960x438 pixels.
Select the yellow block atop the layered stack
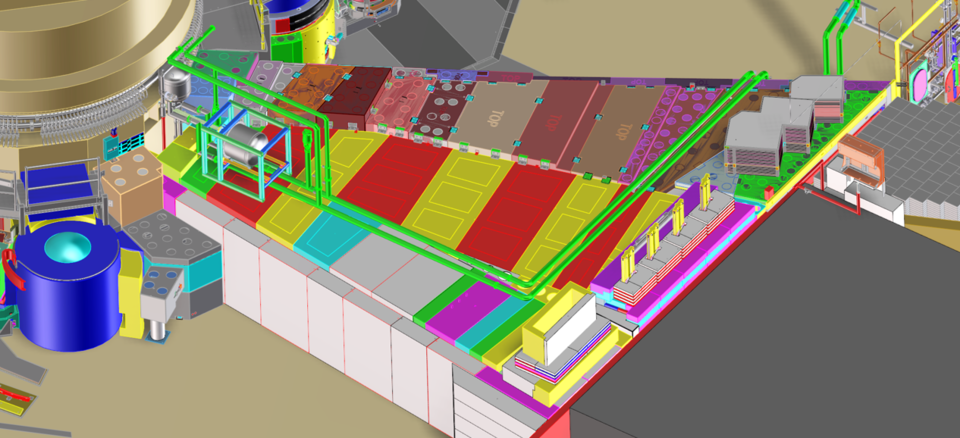(x=564, y=320)
